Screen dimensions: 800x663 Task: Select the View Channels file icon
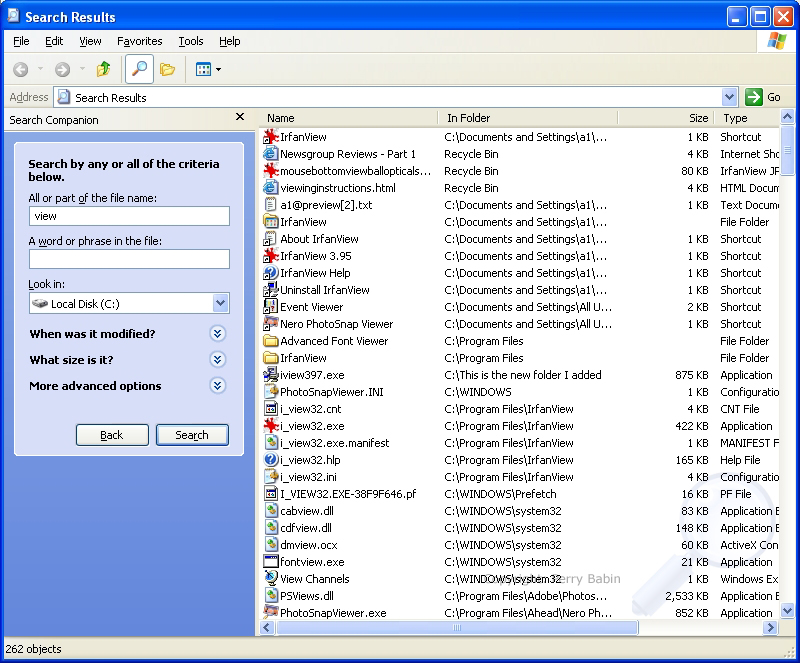pos(270,579)
